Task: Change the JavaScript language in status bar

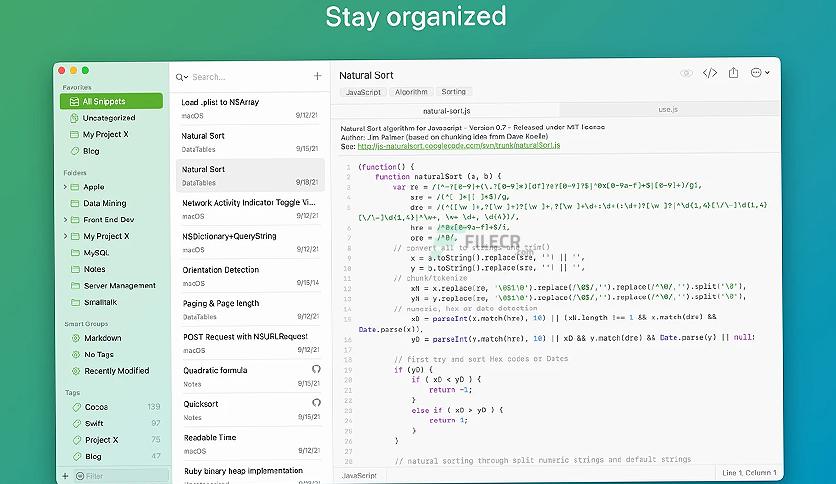Action: point(359,475)
